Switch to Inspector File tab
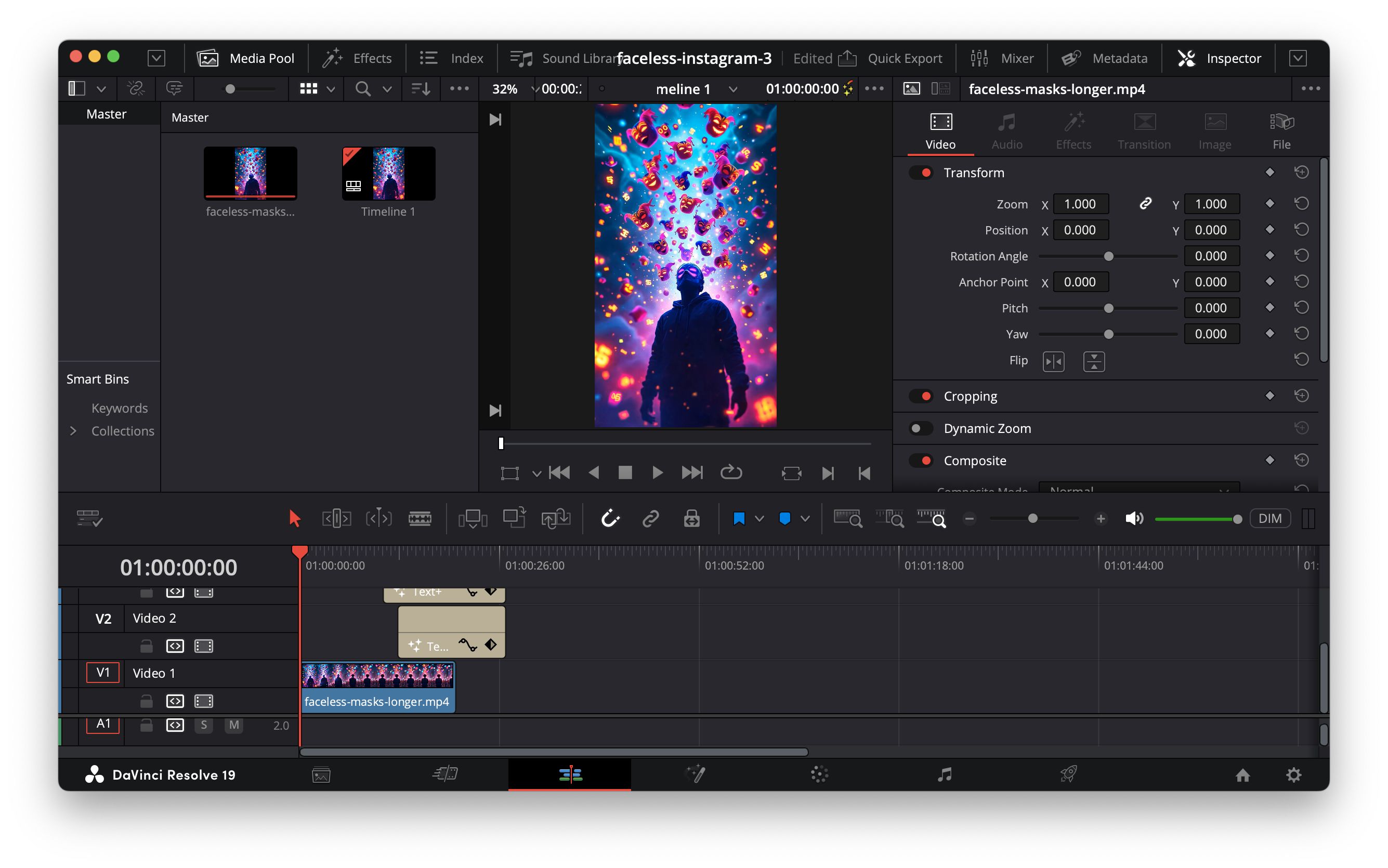The width and height of the screenshot is (1388, 868). tap(1281, 131)
